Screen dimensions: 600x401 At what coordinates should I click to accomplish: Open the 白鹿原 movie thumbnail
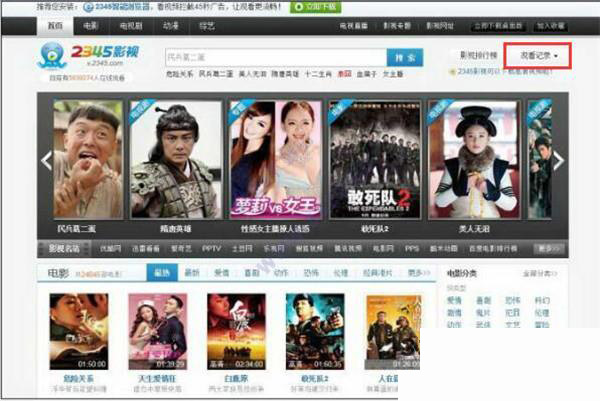point(236,331)
